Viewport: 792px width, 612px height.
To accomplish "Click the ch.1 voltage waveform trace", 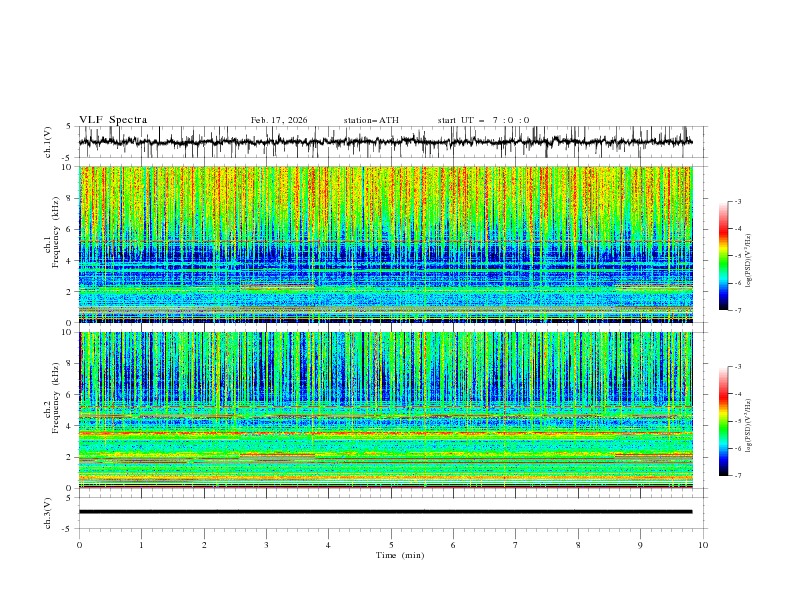I will coord(385,142).
